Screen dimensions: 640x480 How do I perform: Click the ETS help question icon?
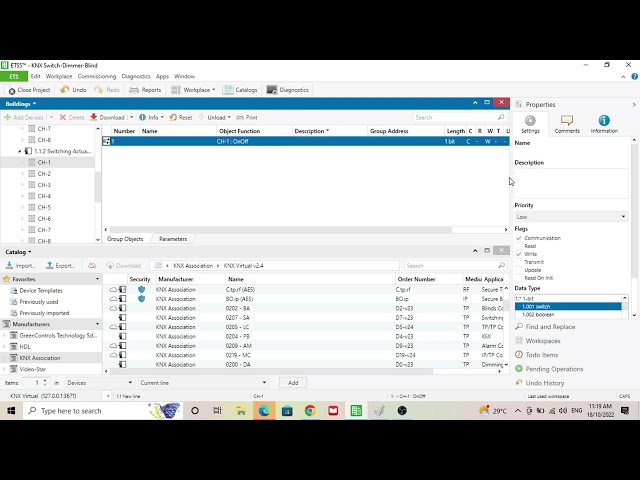pos(635,76)
